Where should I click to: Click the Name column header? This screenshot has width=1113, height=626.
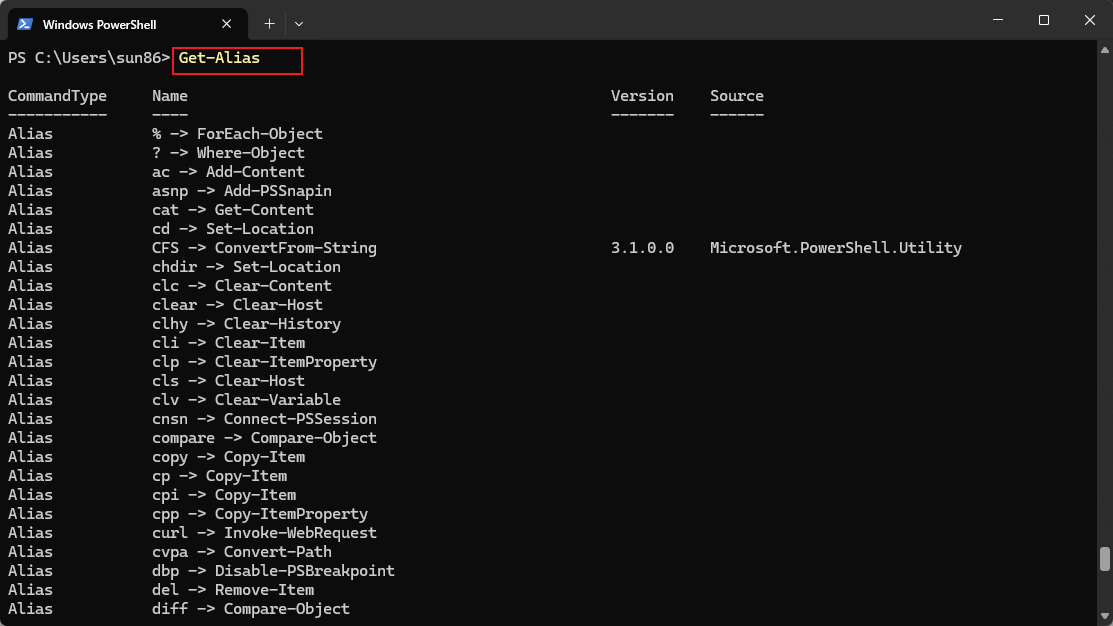point(169,95)
